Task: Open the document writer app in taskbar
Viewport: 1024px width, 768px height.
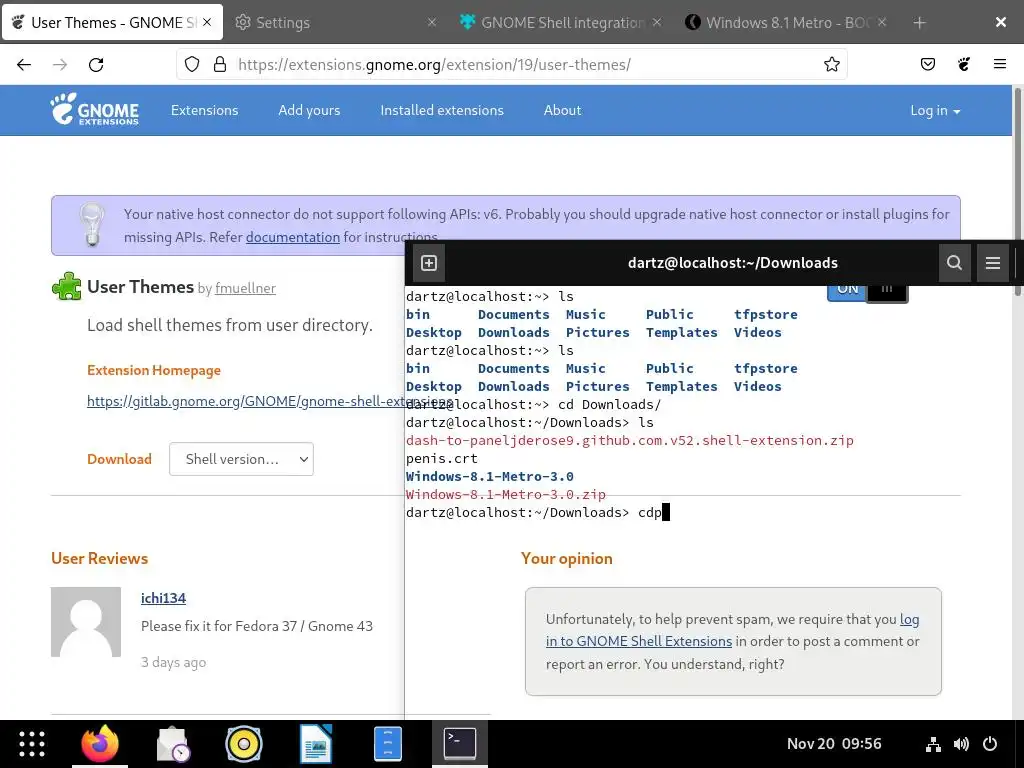Action: click(x=316, y=744)
